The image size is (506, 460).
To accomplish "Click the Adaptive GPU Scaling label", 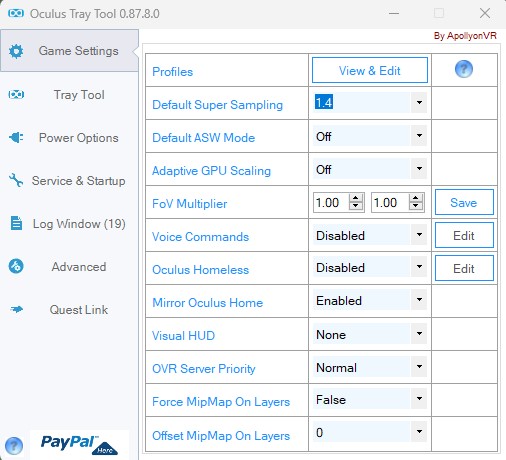I will (211, 171).
